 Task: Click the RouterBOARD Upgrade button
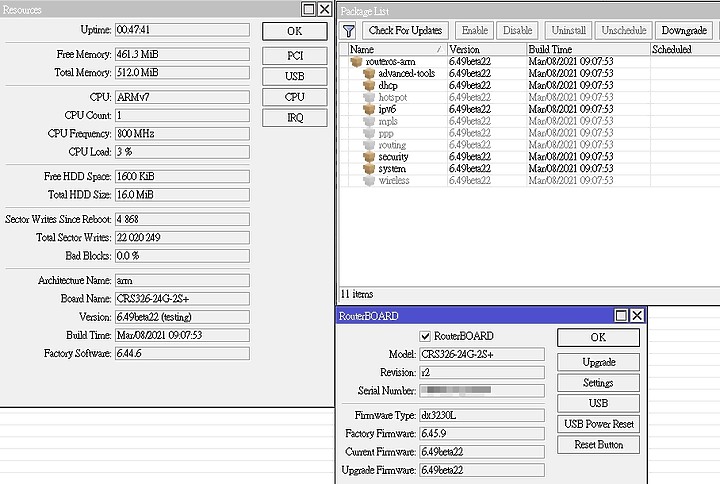click(x=598, y=362)
